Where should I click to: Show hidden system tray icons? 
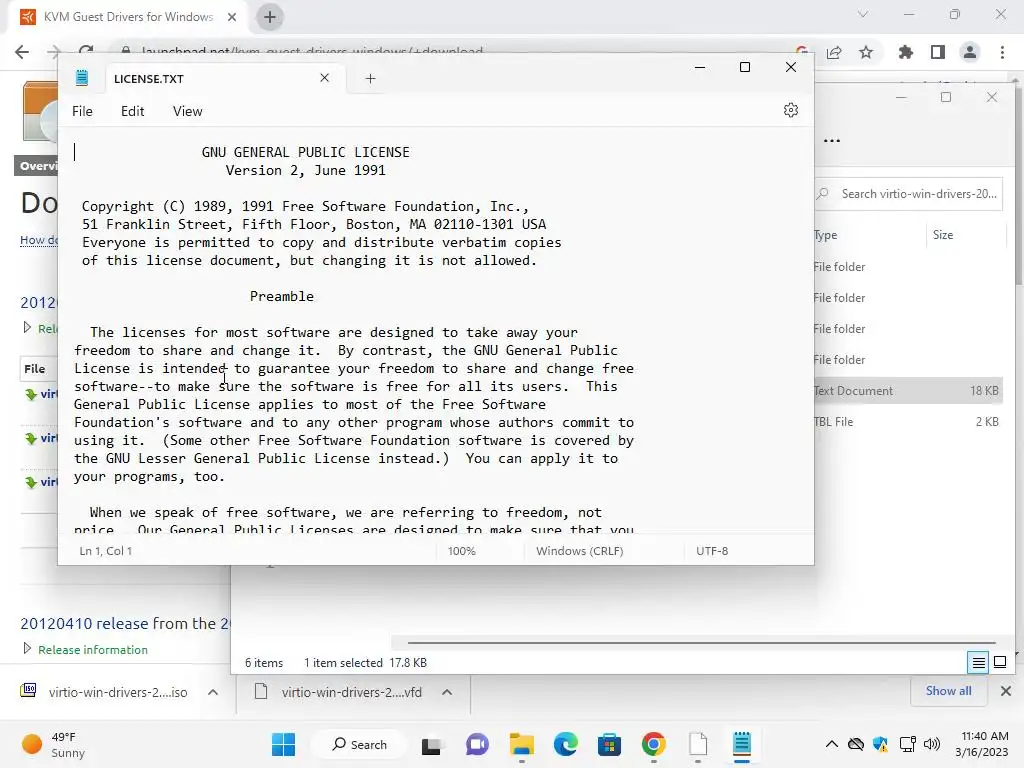[x=831, y=744]
